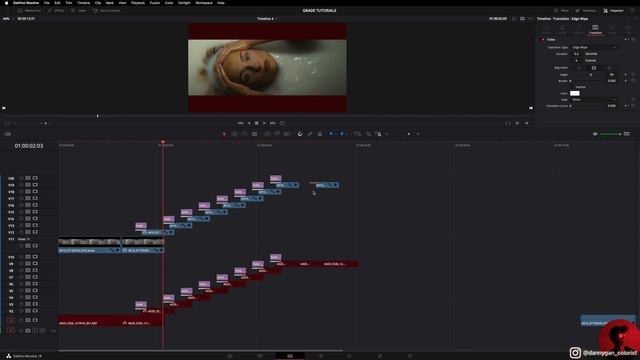Viewport: 640px width, 360px height.
Task: Click the playhead at top of ruler
Action: point(162,142)
